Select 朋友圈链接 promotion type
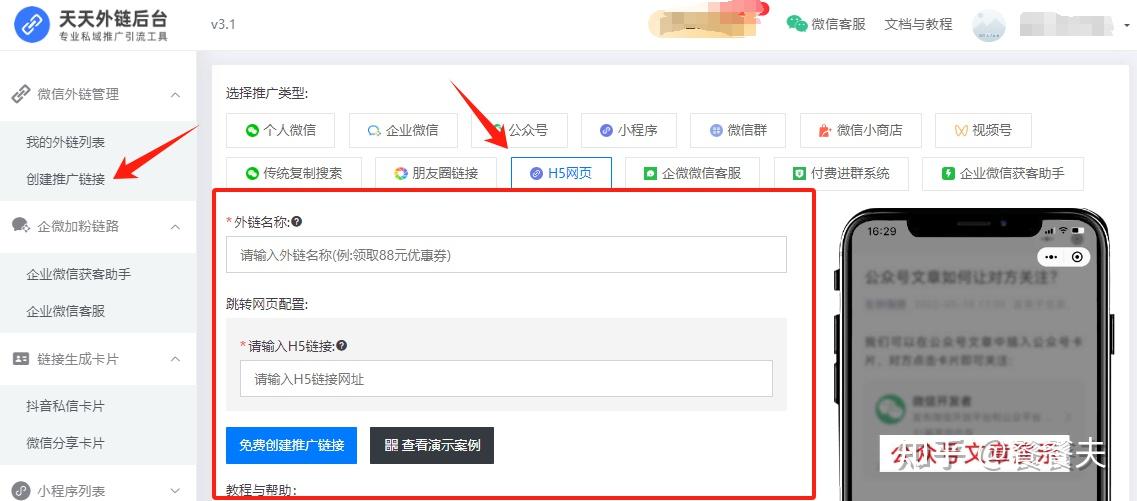 (x=437, y=173)
